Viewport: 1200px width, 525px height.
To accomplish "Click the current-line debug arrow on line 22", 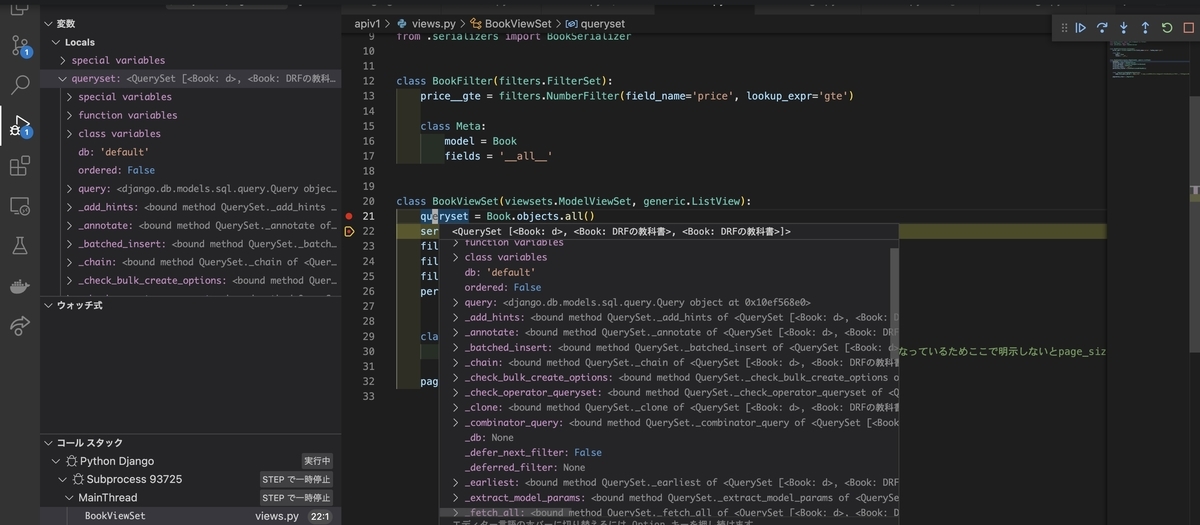I will 349,231.
